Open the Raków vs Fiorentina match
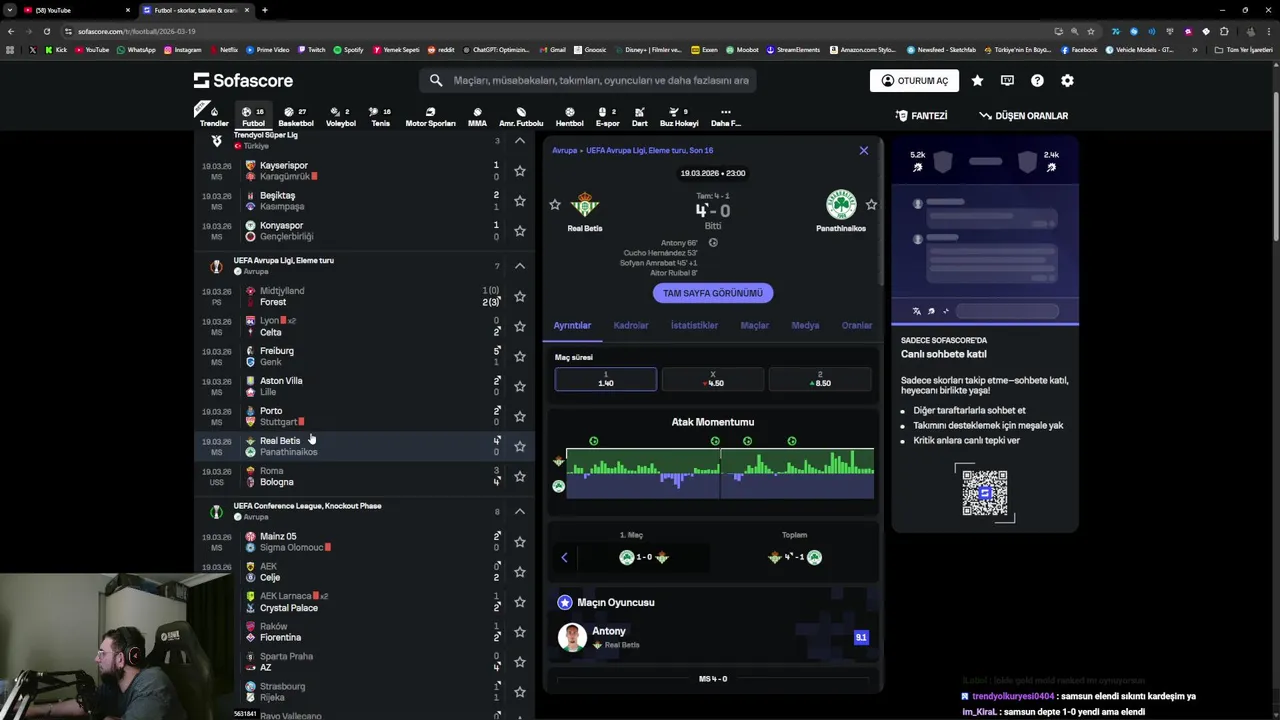The width and height of the screenshot is (1280, 720). point(365,632)
